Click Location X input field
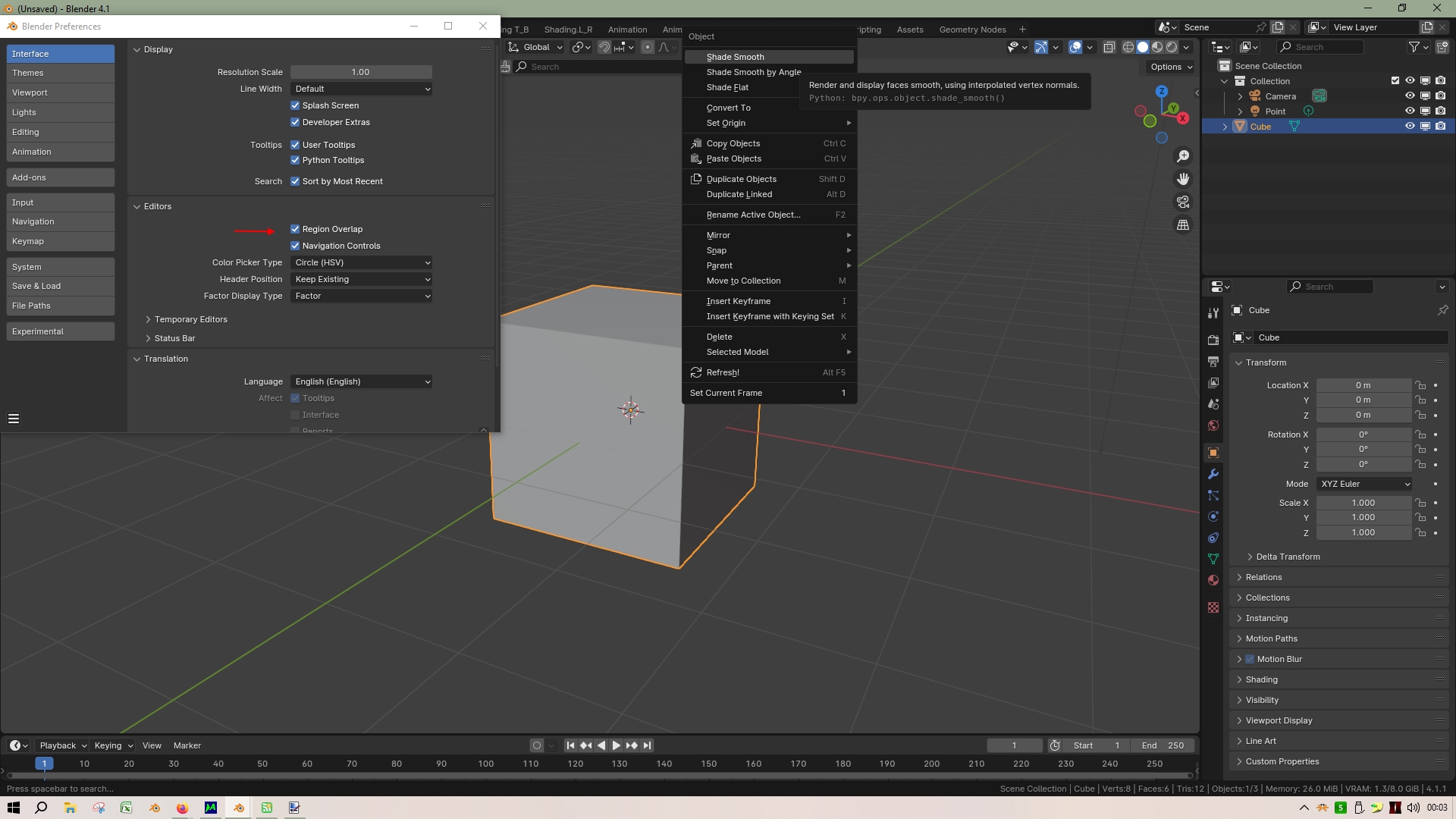 click(x=1363, y=385)
